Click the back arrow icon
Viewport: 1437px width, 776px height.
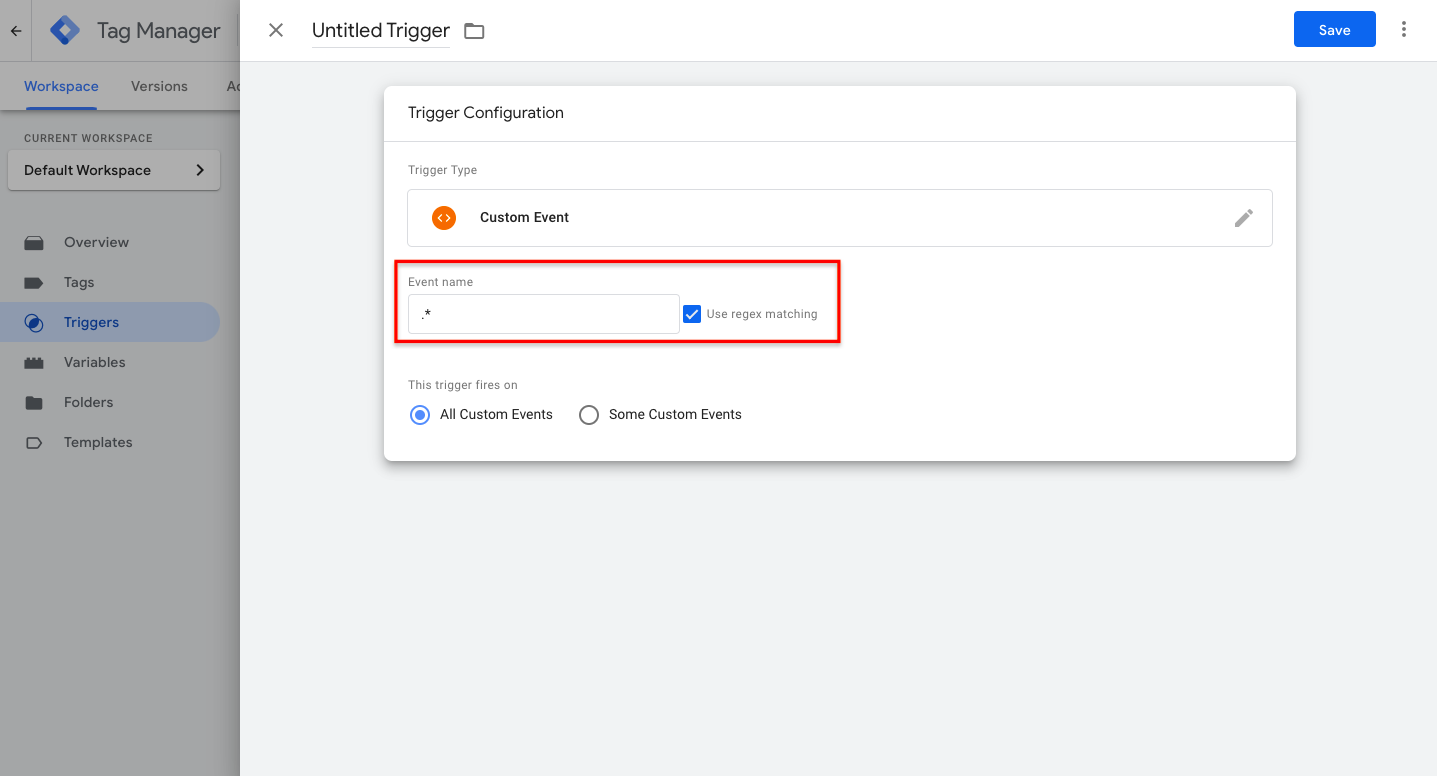[16, 31]
